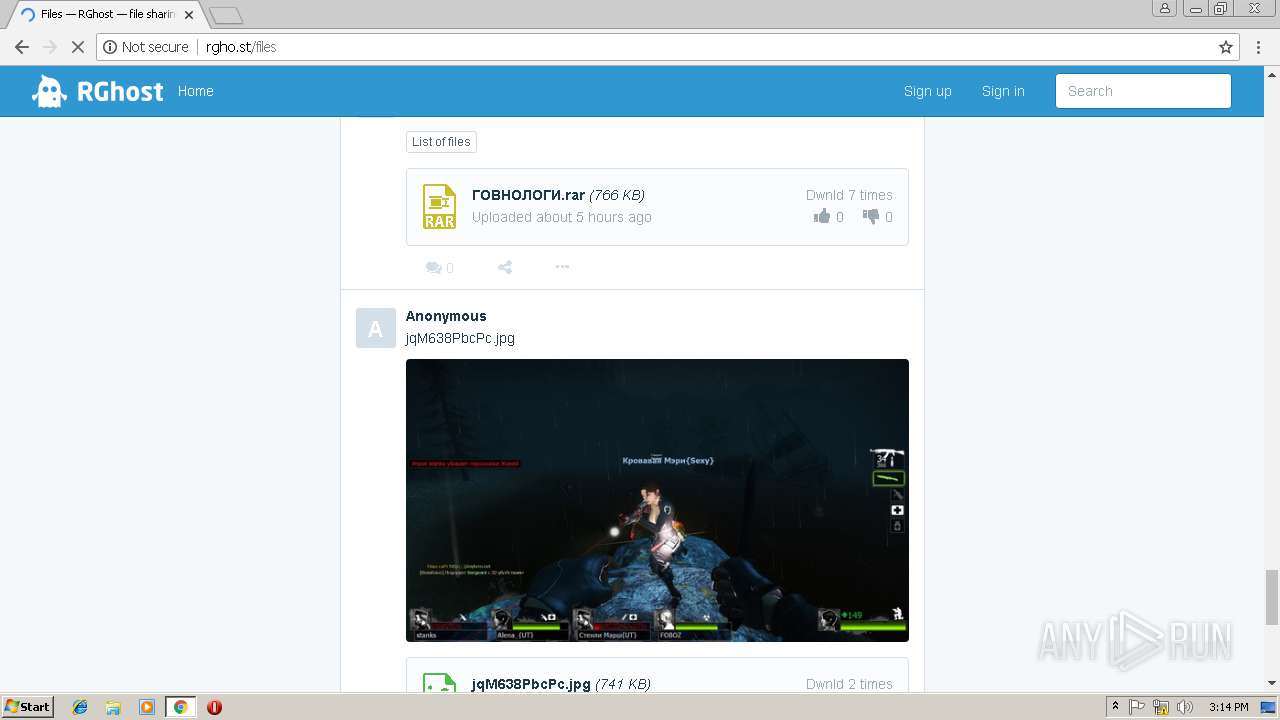Viewport: 1280px width, 720px height.
Task: Click the Action Center flag tray icon
Action: point(1138,707)
